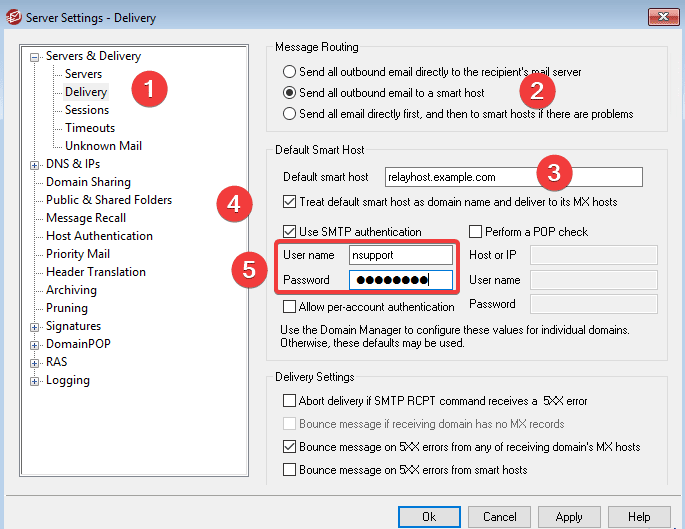Toggle Use SMTP authentication checkbox
This screenshot has height=529, width=685.
[289, 232]
